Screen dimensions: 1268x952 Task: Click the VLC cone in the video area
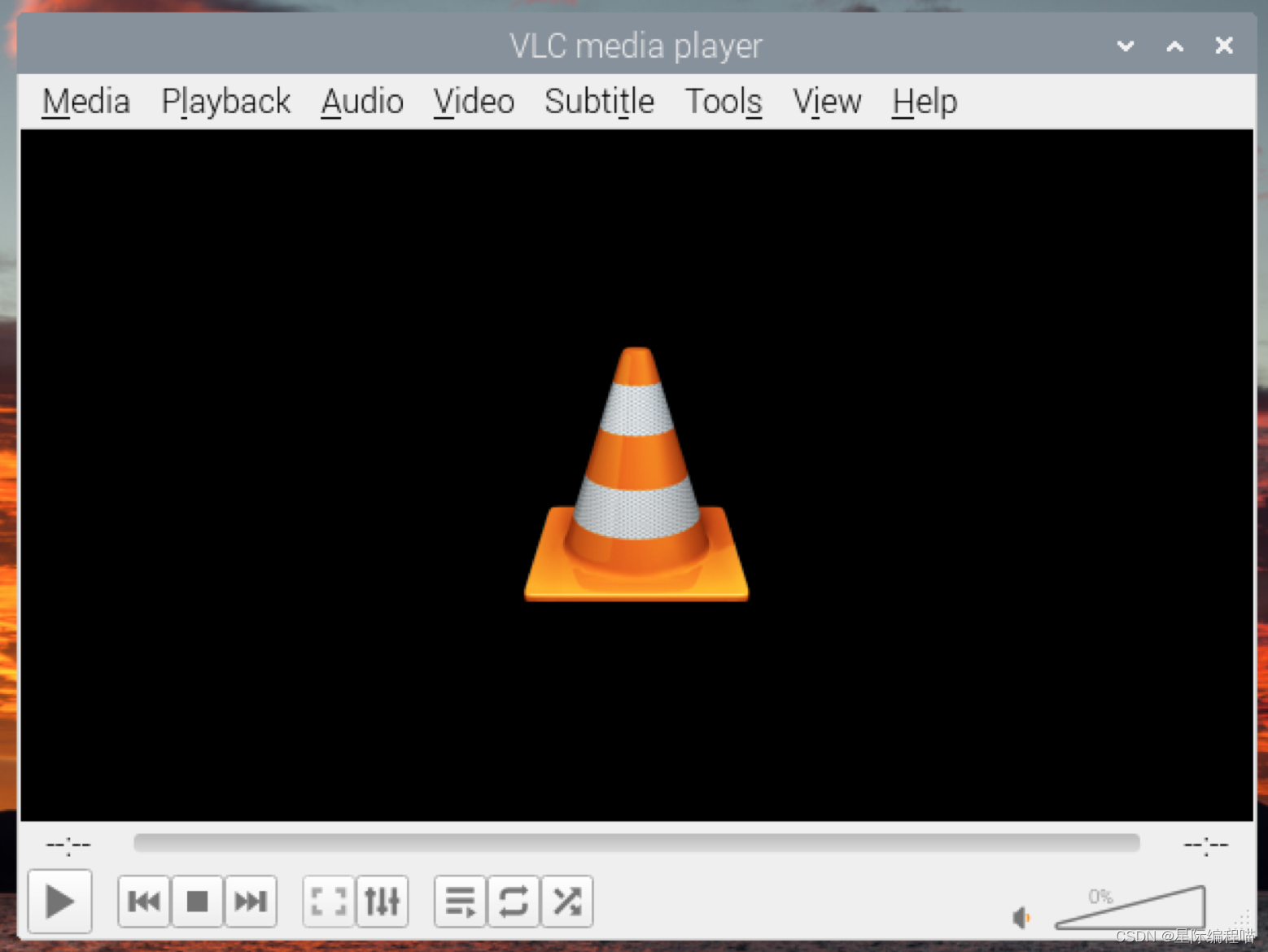point(636,474)
